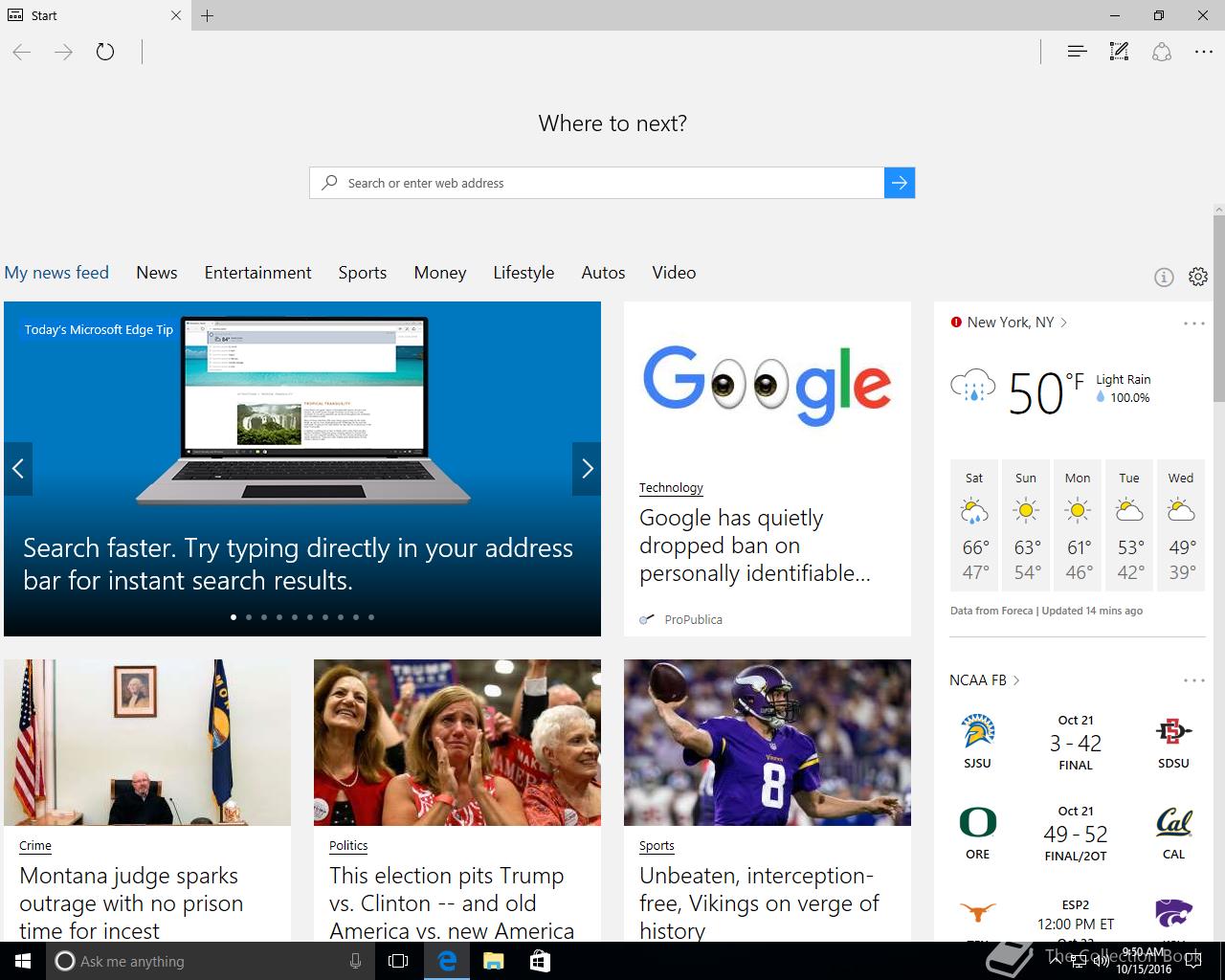Screen dimensions: 1225x980
Task: Click the Microsoft Edge taskbar icon
Action: (446, 961)
